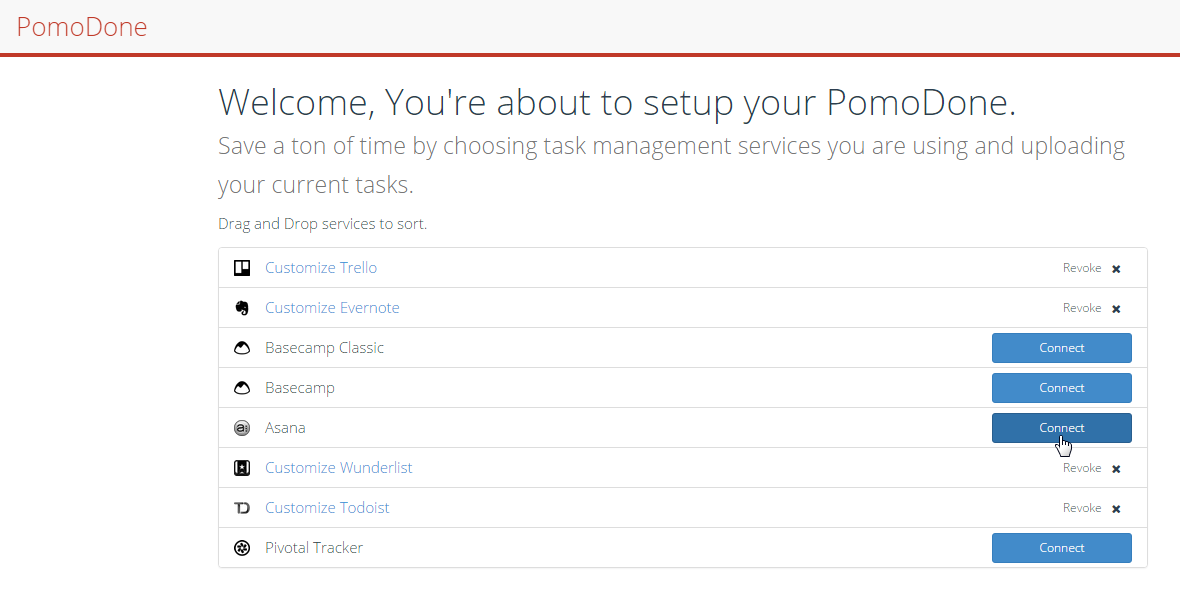Click the Todoist TD icon
This screenshot has height=597, width=1180.
(x=241, y=508)
